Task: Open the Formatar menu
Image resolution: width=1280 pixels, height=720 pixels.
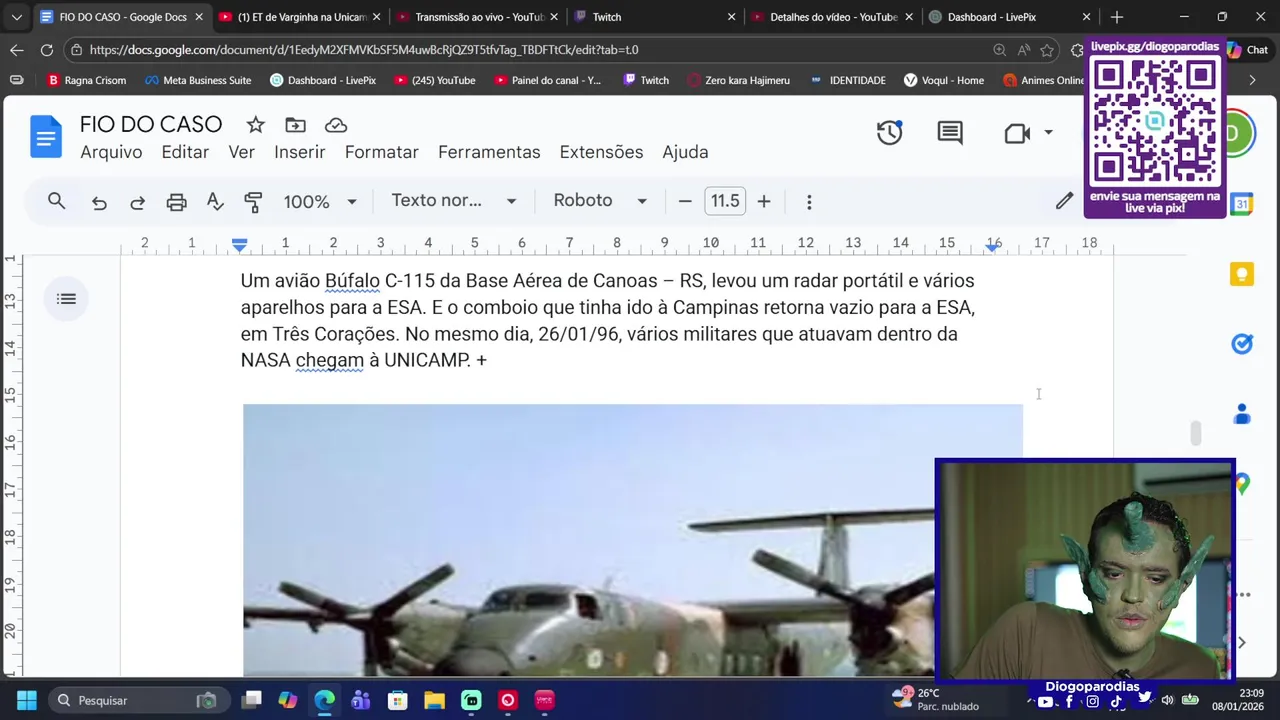Action: coord(382,152)
